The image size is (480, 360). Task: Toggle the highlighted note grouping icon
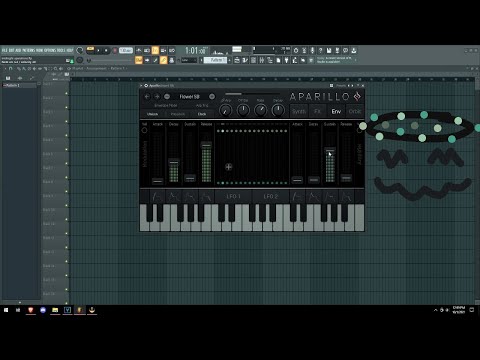click(163, 60)
